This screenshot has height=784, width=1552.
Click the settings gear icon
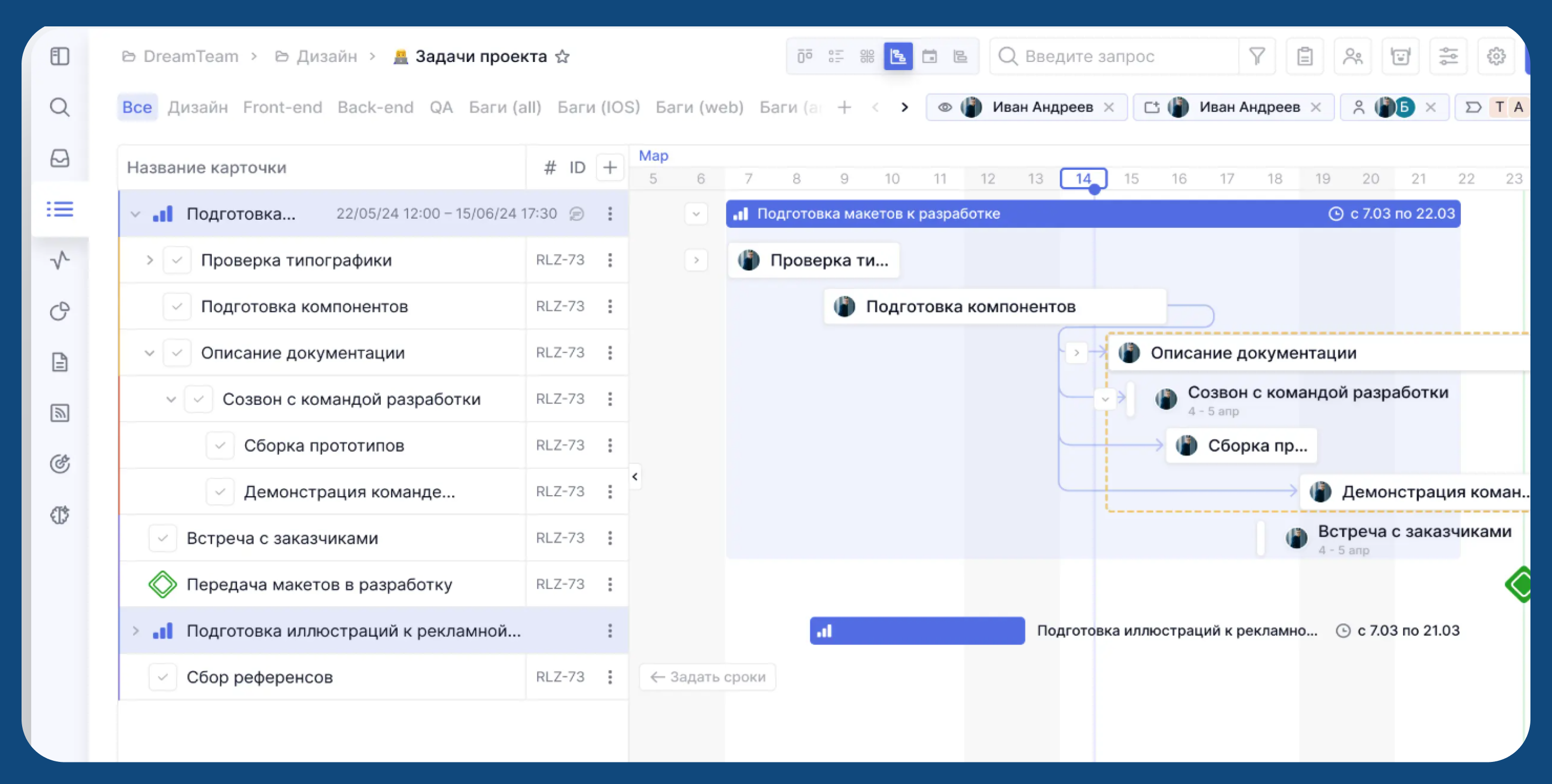point(1496,57)
